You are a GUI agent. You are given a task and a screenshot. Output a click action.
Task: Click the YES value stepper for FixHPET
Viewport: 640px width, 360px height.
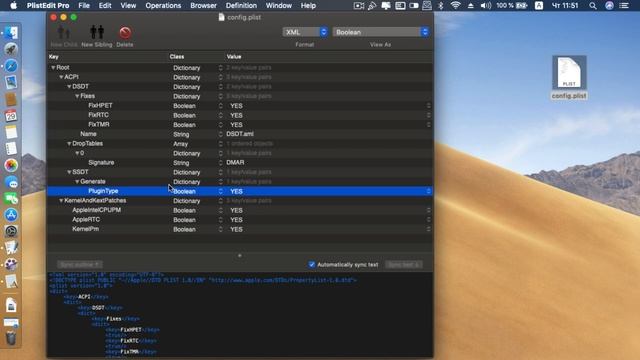[428, 106]
